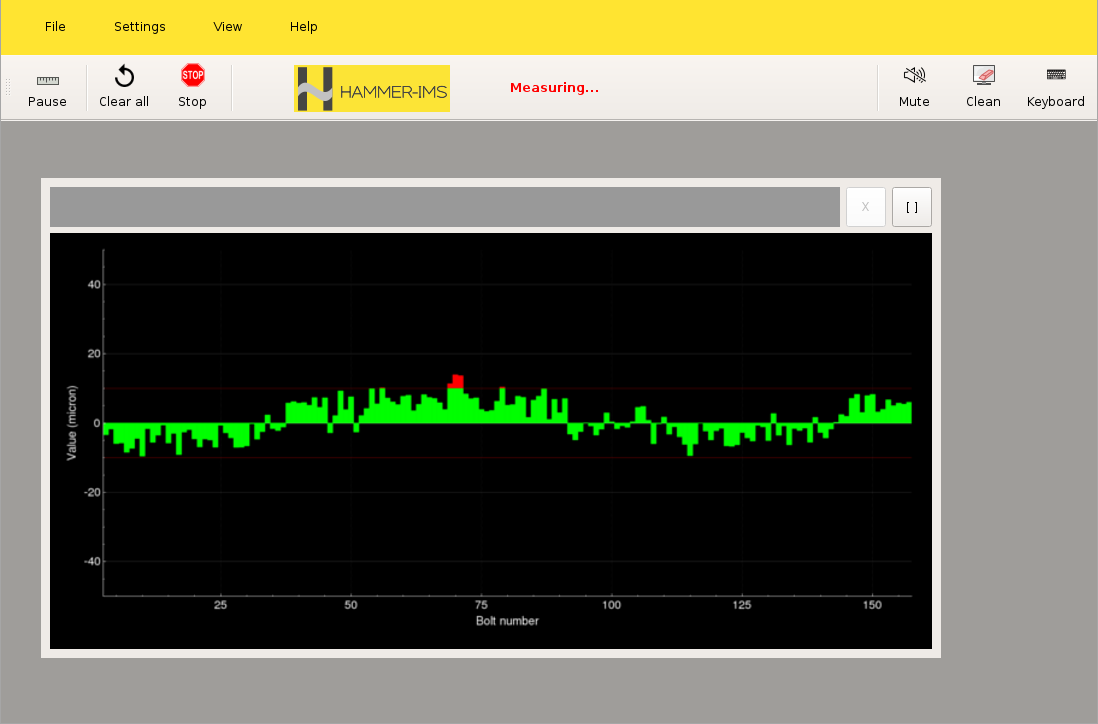This screenshot has width=1098, height=724.
Task: Click the Bolt number axis label
Action: [507, 621]
